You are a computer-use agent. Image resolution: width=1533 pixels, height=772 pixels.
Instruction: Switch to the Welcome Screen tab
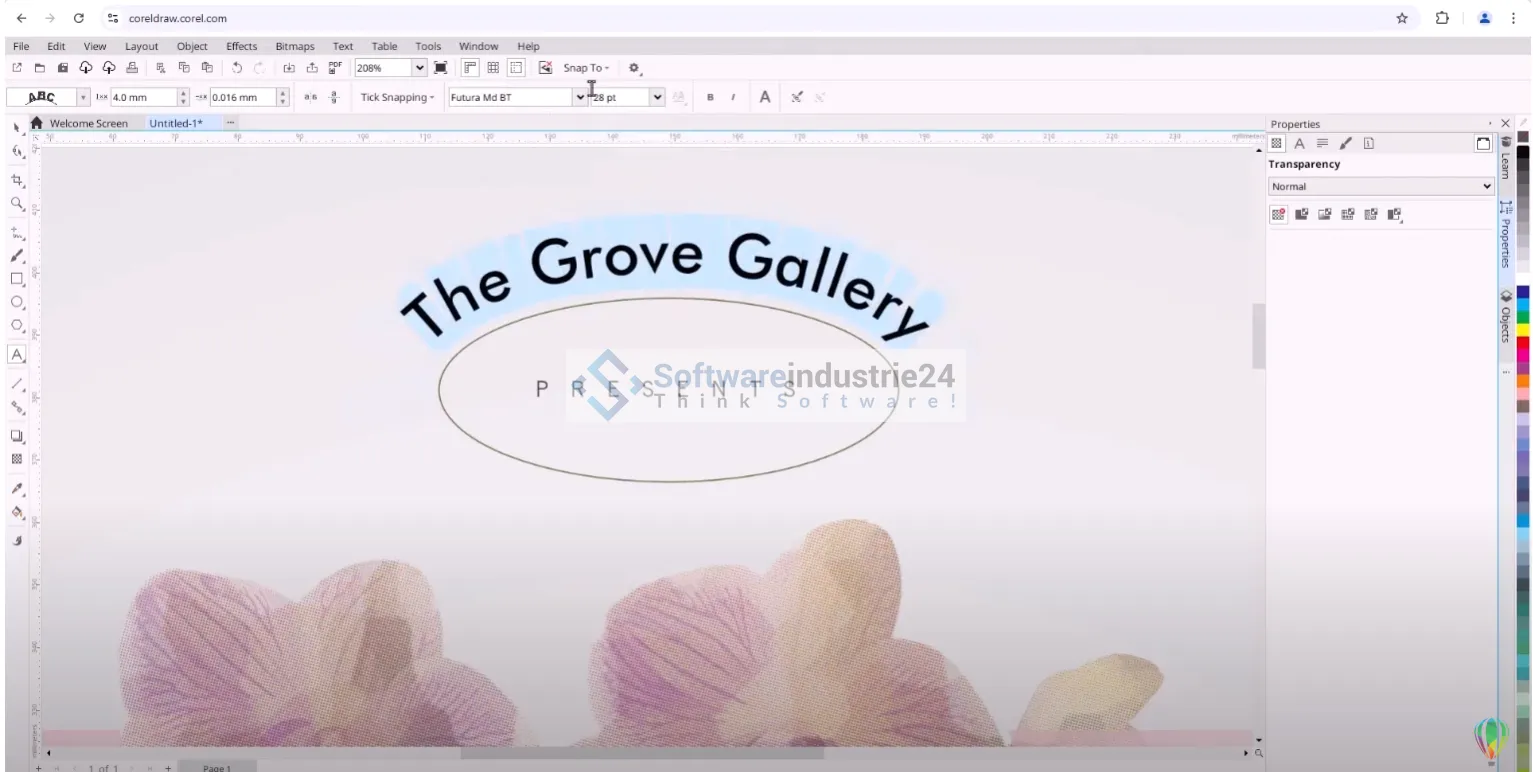(x=88, y=123)
